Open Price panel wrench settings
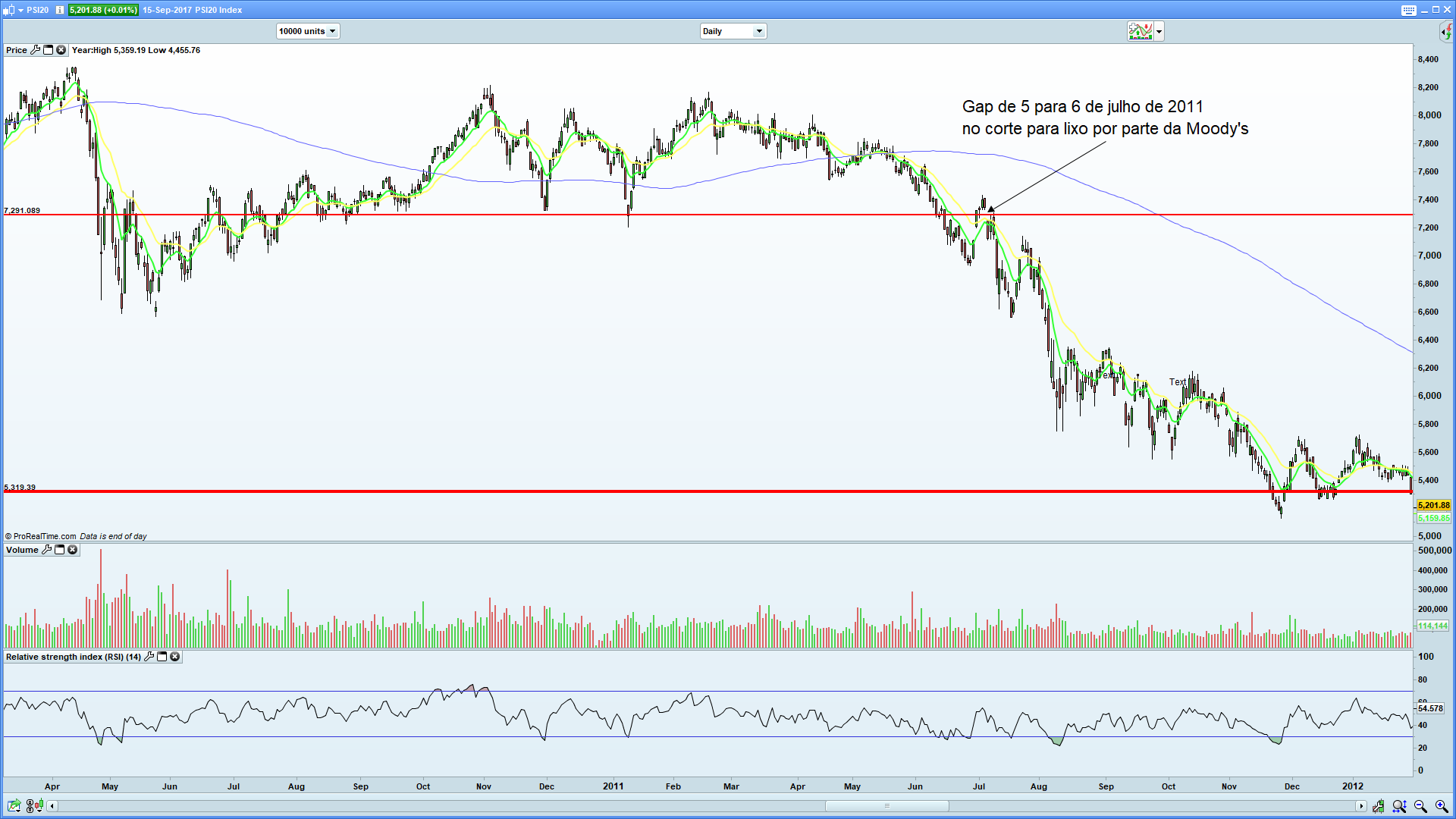Screen dimensions: 1456x819 [x=35, y=50]
